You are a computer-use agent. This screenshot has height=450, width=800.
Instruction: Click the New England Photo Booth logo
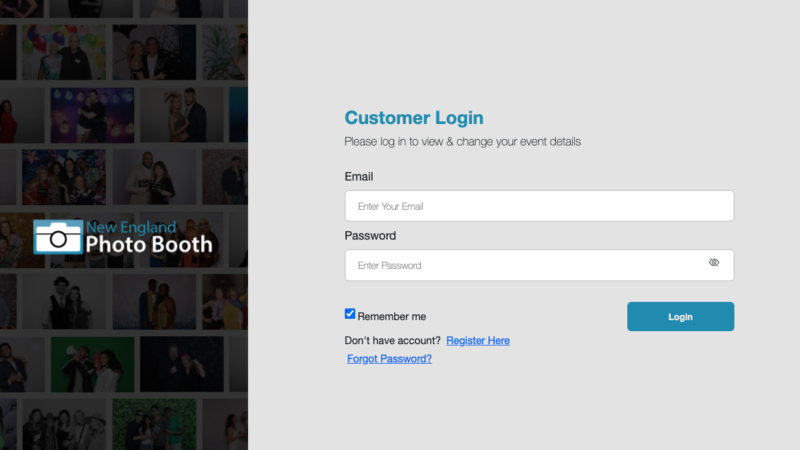[123, 237]
